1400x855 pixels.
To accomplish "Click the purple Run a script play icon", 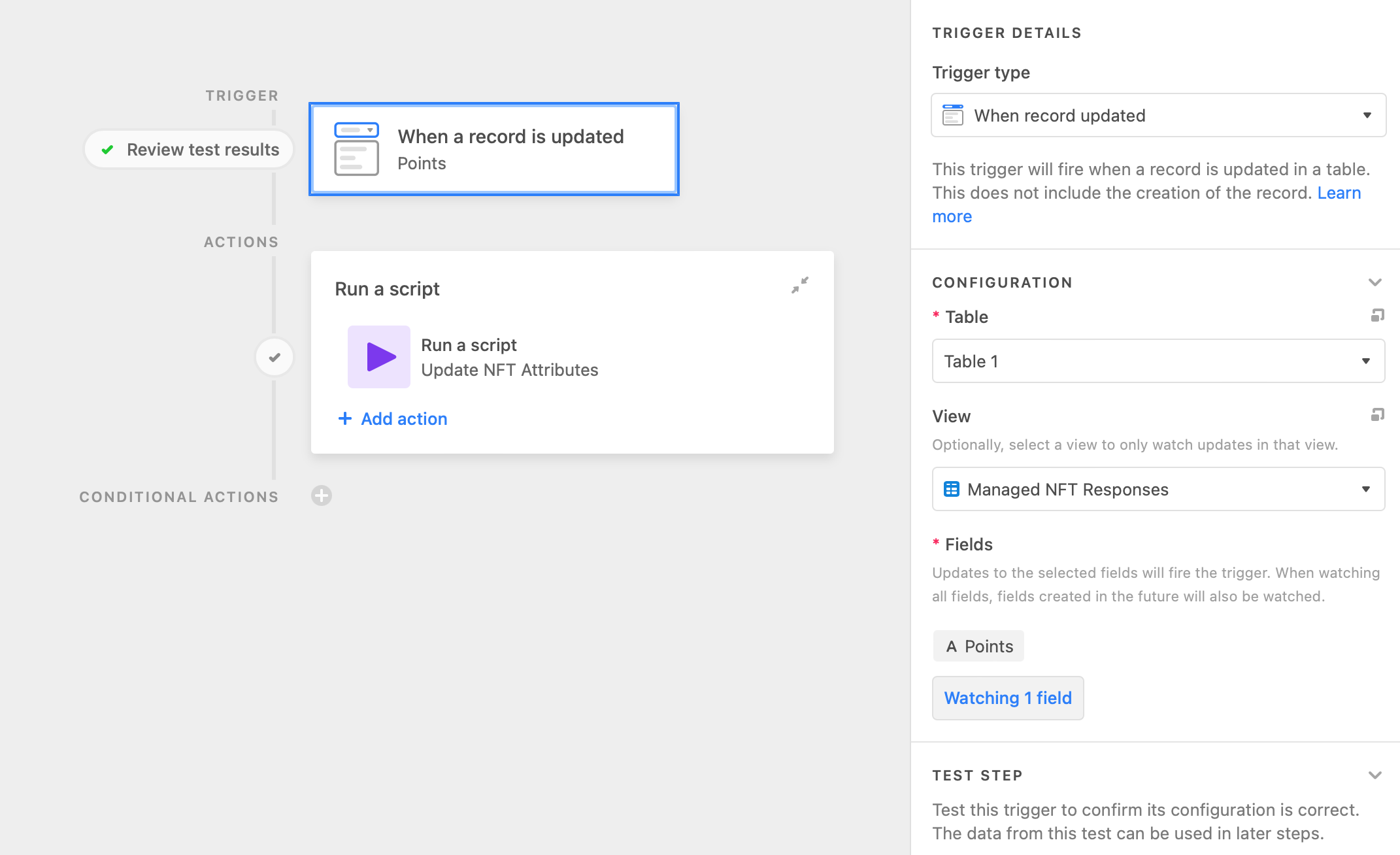I will pos(379,357).
